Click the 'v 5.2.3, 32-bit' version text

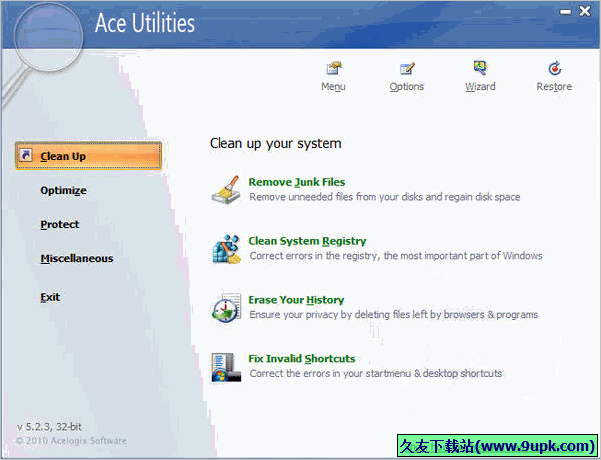pyautogui.click(x=49, y=427)
